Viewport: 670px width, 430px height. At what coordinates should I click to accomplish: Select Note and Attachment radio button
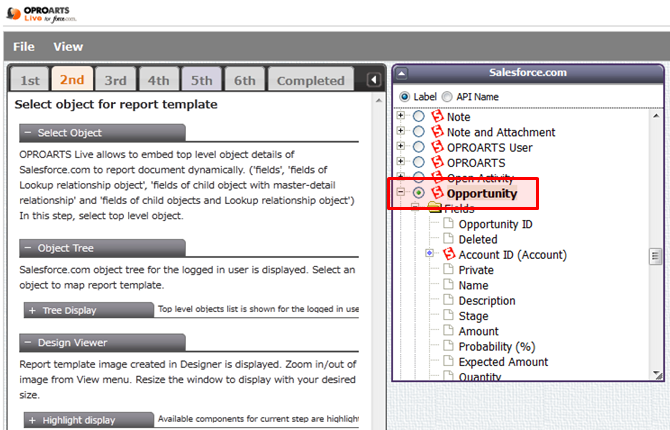[419, 132]
